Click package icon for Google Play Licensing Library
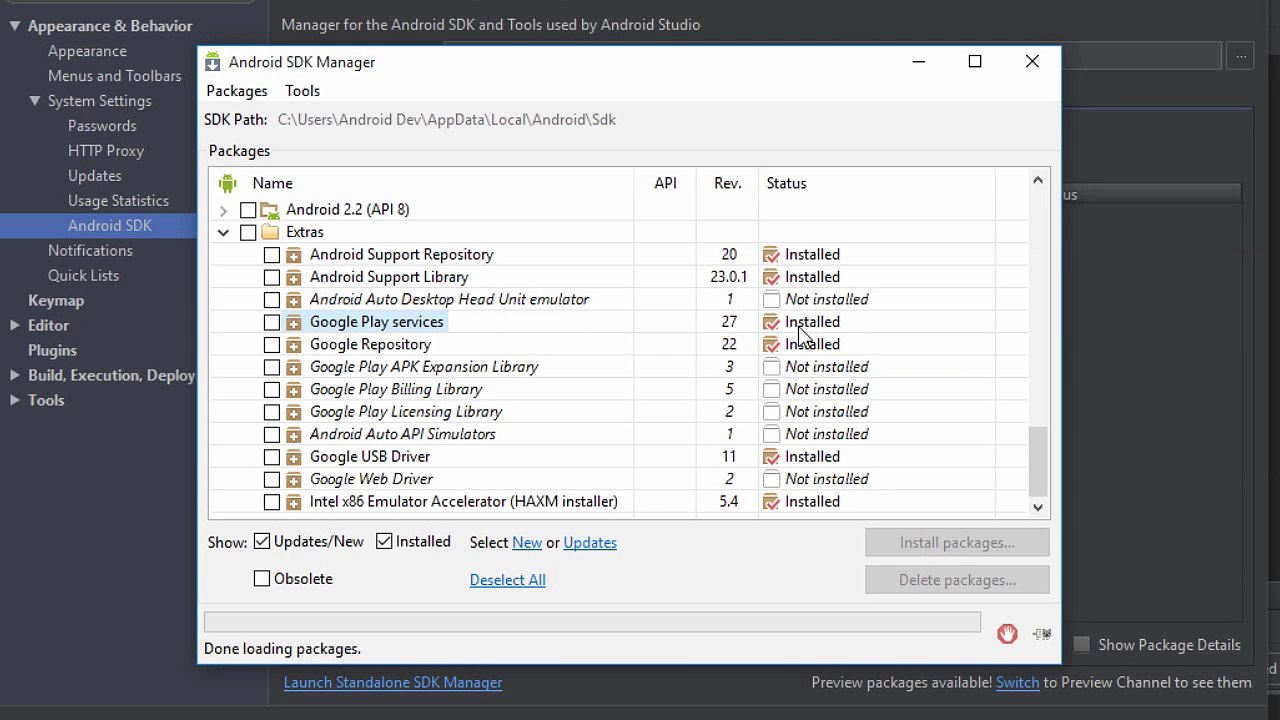The height and width of the screenshot is (720, 1280). coord(294,412)
